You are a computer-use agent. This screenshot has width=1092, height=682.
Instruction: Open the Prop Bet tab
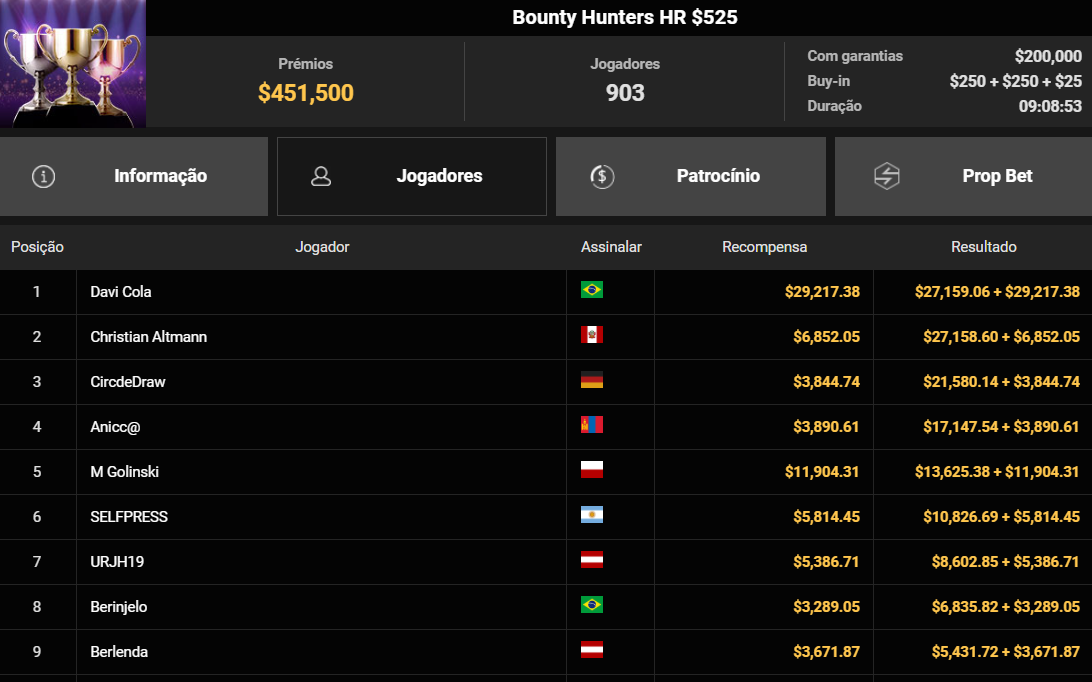click(x=997, y=176)
